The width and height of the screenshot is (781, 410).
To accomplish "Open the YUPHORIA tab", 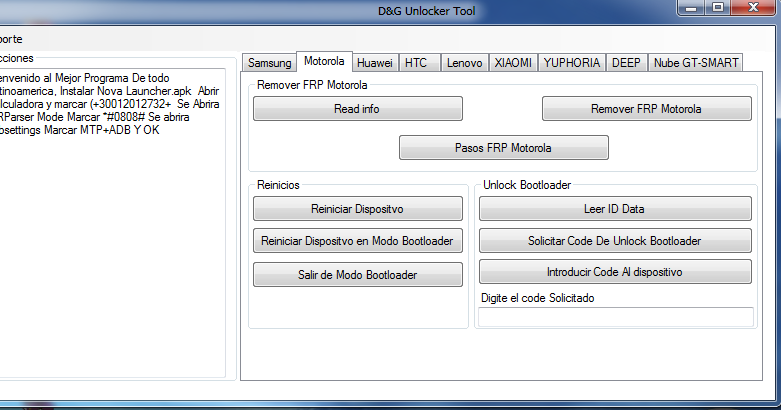I will coord(571,63).
